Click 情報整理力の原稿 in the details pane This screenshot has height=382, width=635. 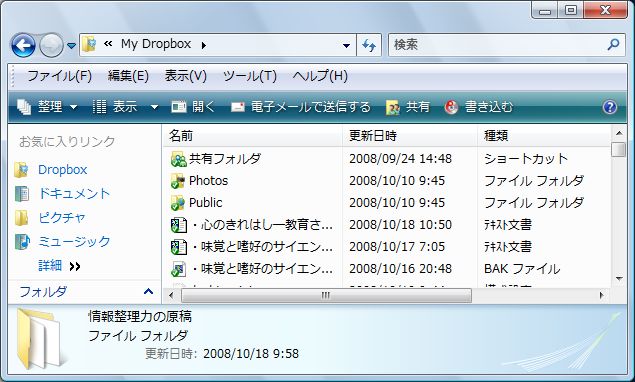tap(140, 316)
